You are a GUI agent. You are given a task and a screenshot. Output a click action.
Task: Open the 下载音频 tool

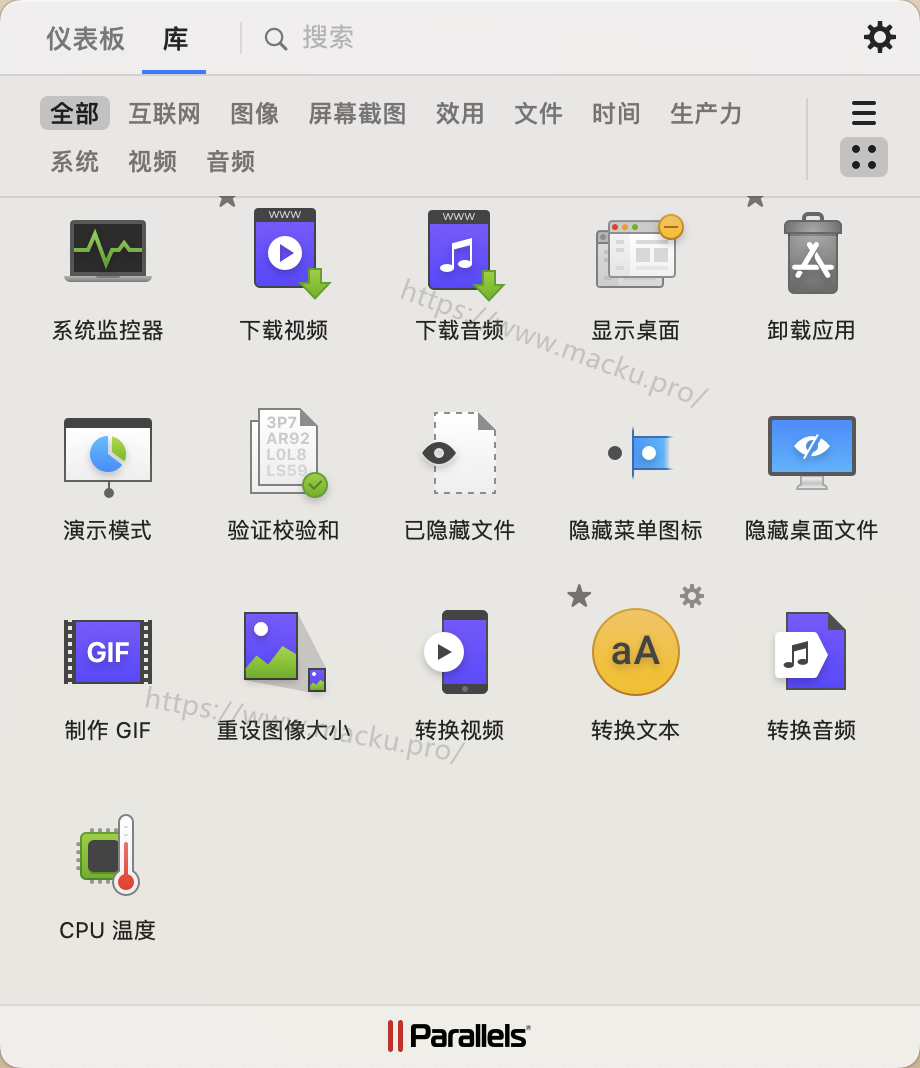pos(460,252)
